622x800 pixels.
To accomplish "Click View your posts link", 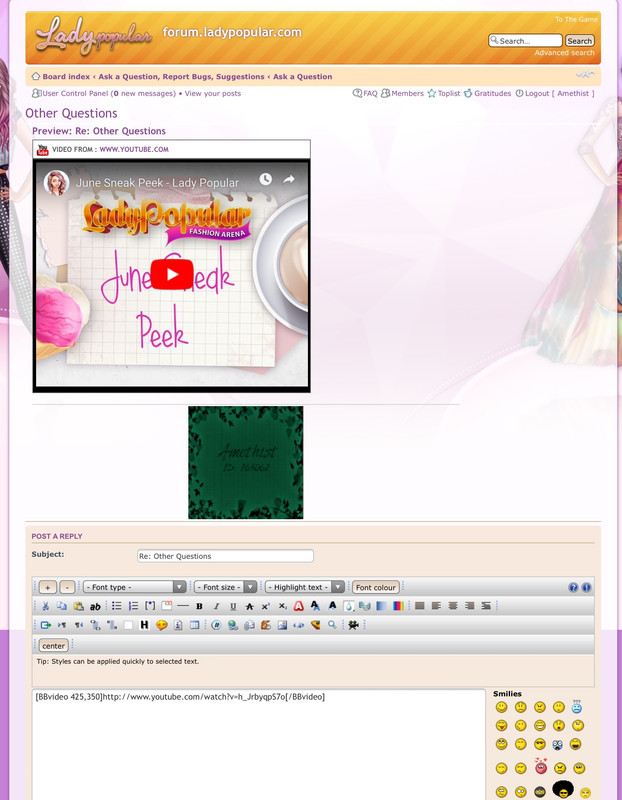I will (x=213, y=93).
